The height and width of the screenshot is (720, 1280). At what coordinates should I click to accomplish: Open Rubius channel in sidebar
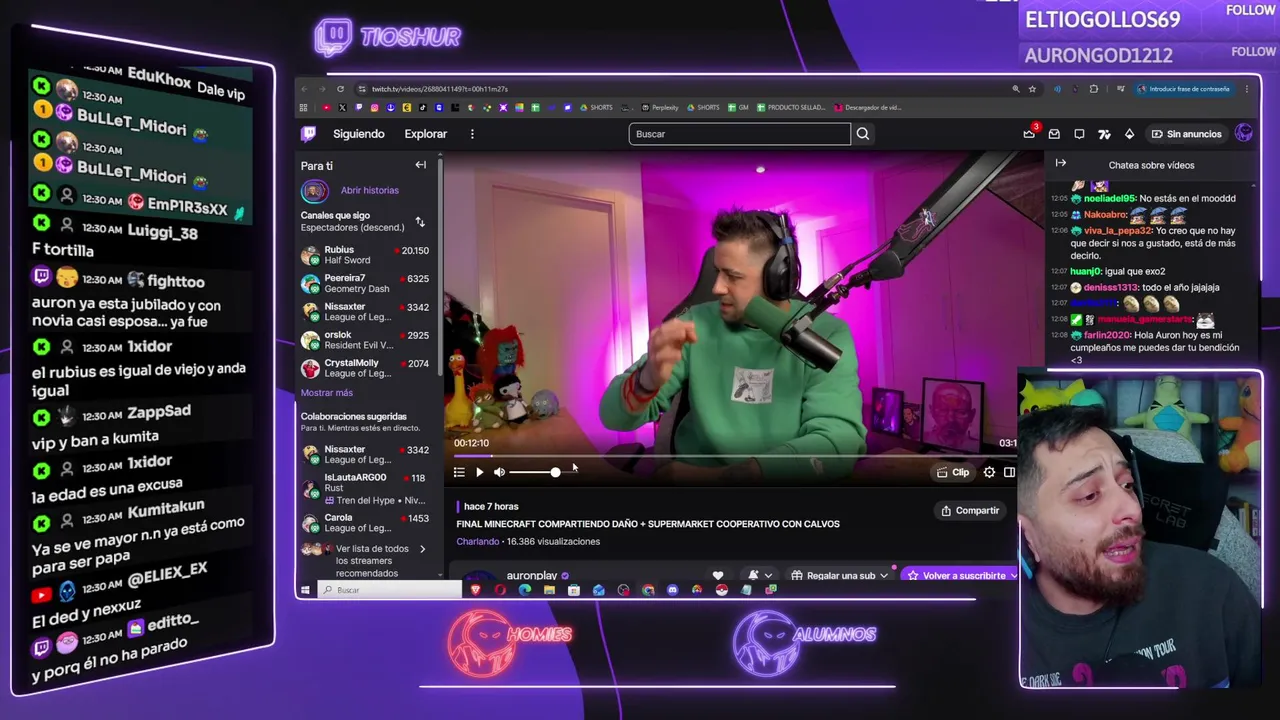[x=365, y=255]
